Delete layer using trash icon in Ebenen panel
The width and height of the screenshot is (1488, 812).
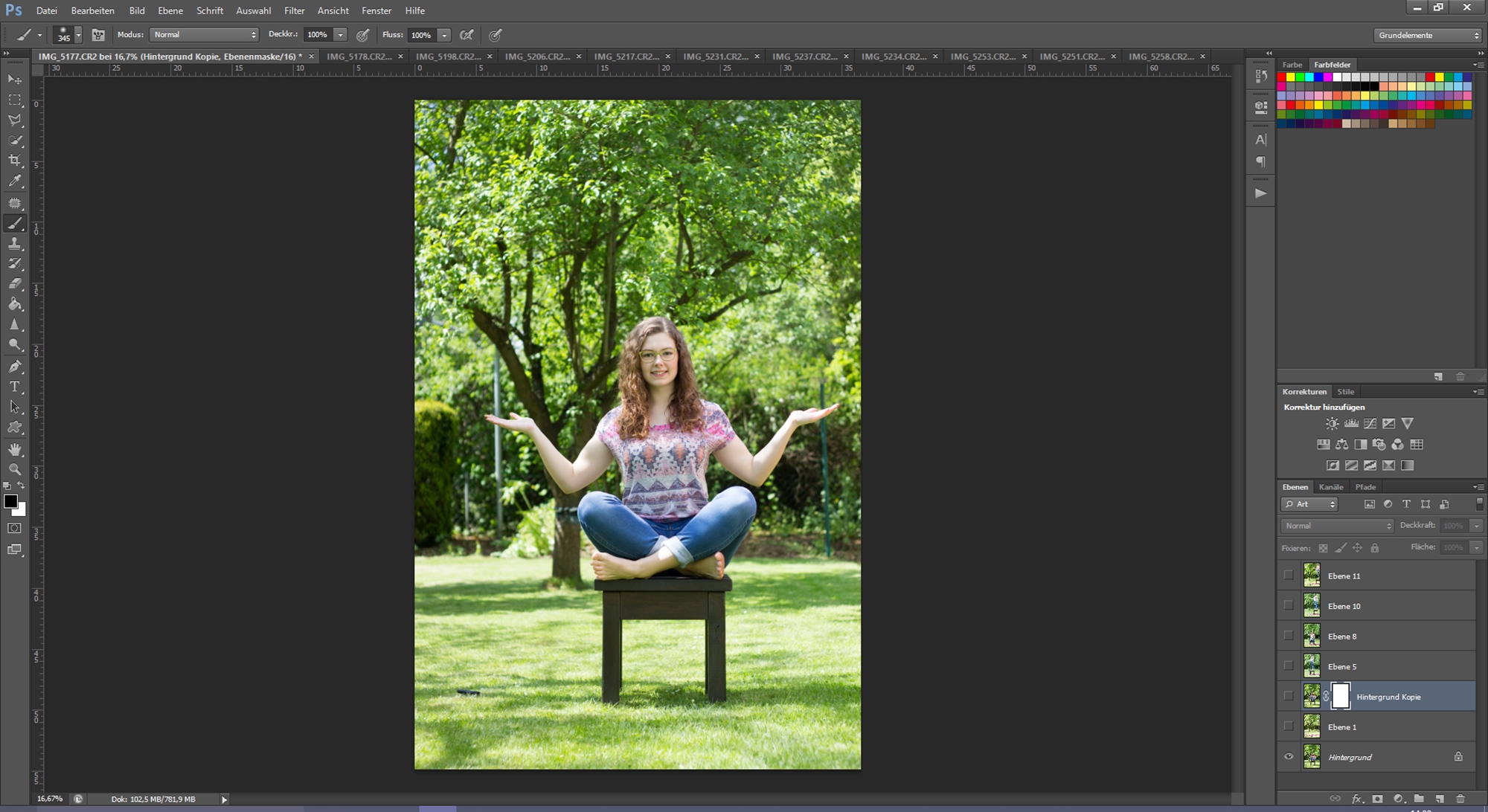(1460, 799)
